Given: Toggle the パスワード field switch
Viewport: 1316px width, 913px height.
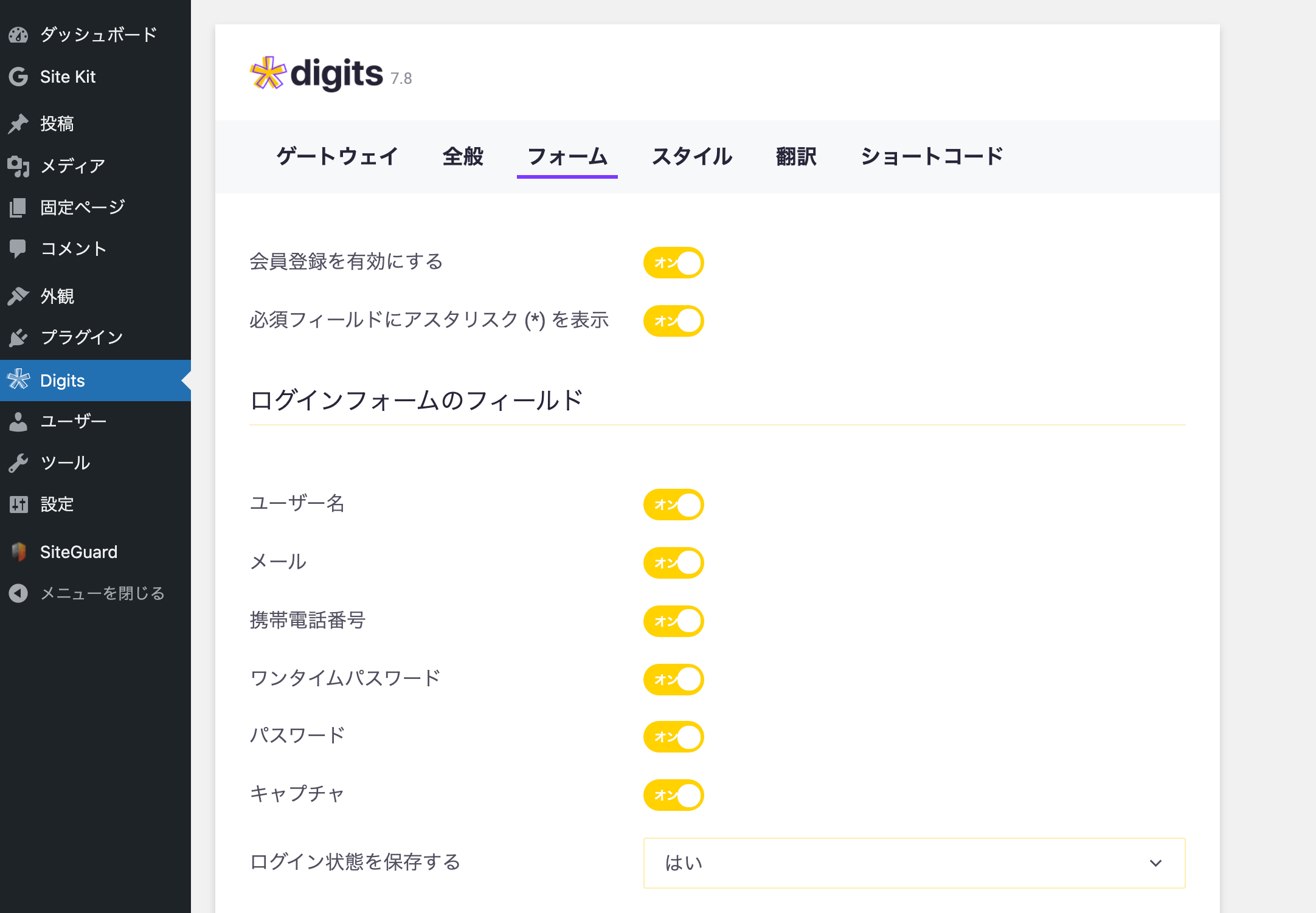Looking at the screenshot, I should [673, 737].
